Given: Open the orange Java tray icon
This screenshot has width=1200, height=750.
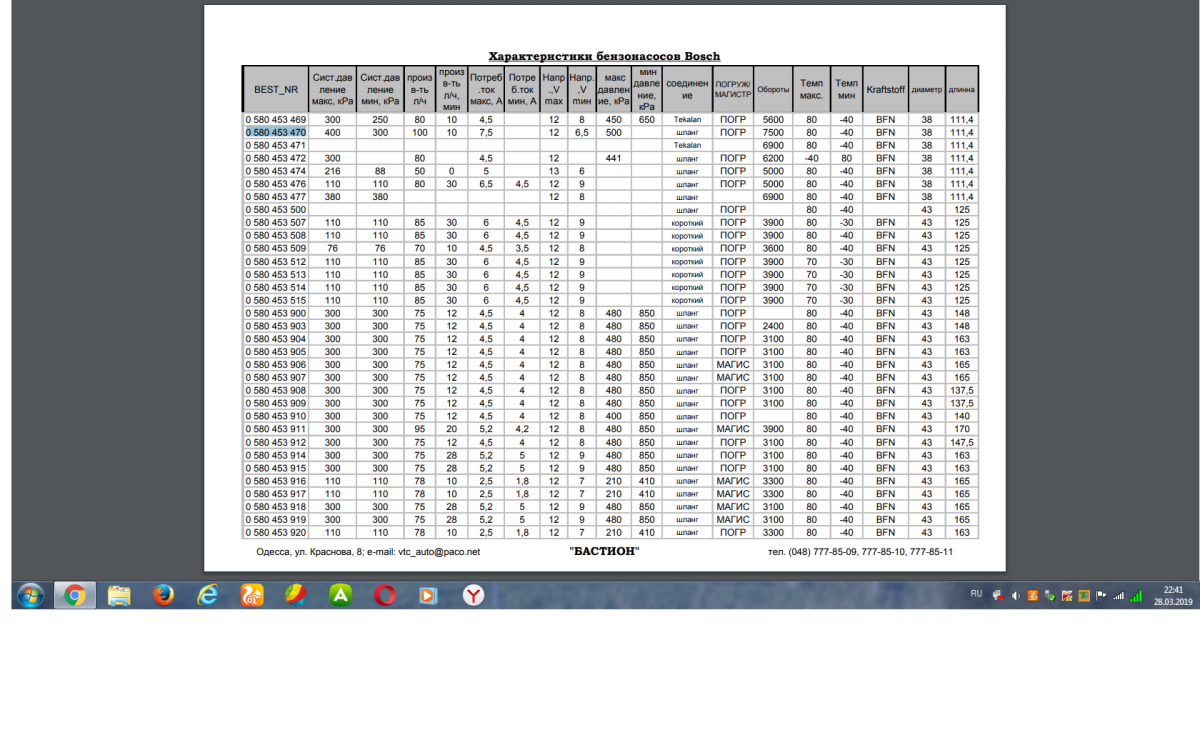Looking at the screenshot, I should coord(1033,596).
